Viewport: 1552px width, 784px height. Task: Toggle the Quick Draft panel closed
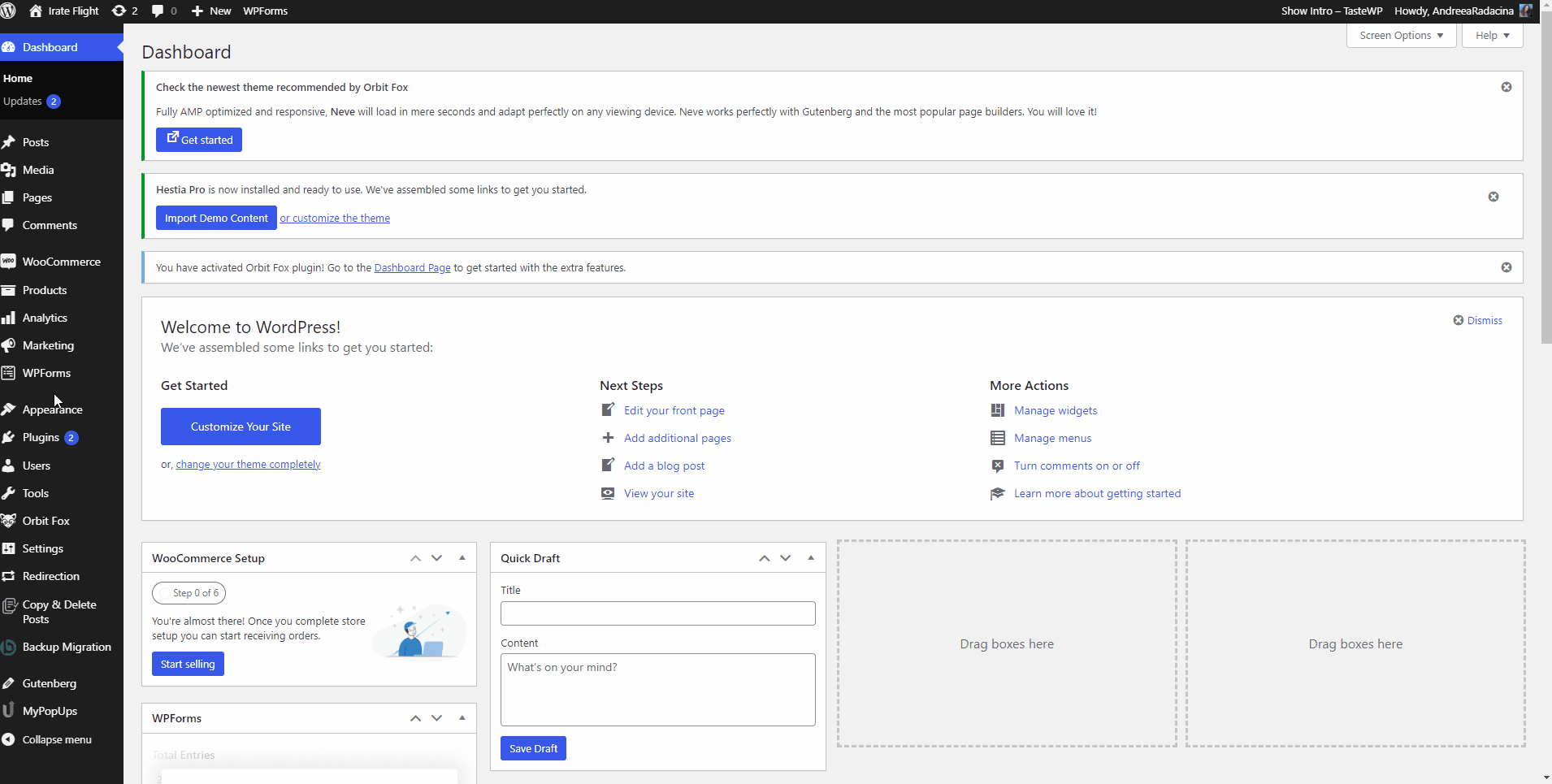810,558
